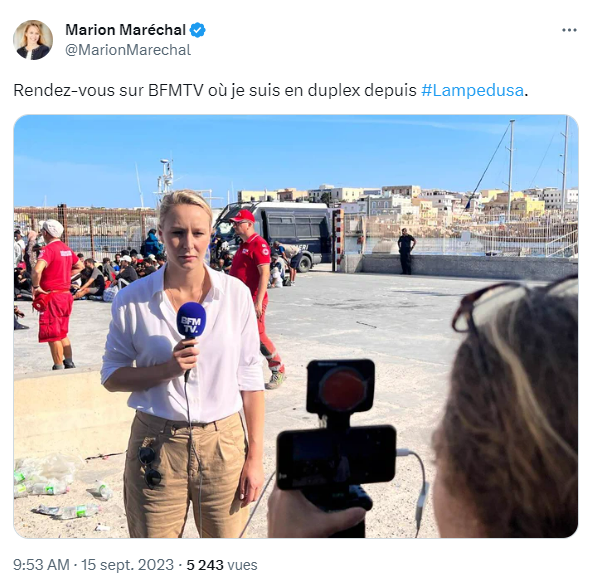Screen dimensions: 594x580
Task: Click the blue verified checkmark badge
Action: point(197,30)
